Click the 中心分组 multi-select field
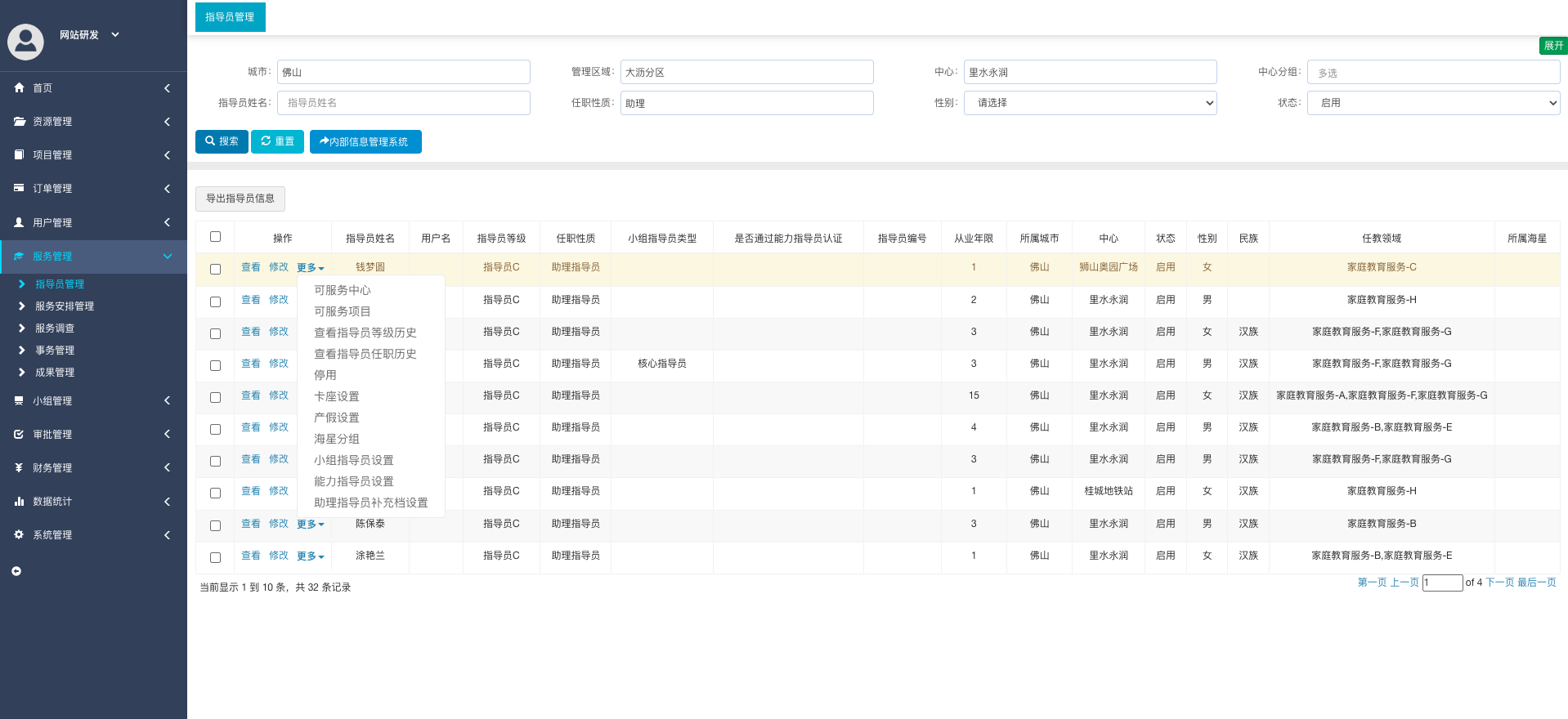The width and height of the screenshot is (1568, 719). click(1433, 72)
